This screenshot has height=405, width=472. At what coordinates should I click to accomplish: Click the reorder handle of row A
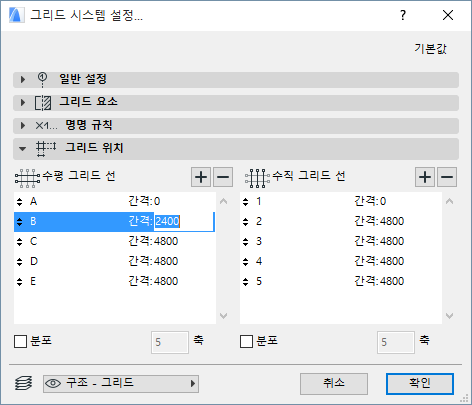click(x=20, y=202)
